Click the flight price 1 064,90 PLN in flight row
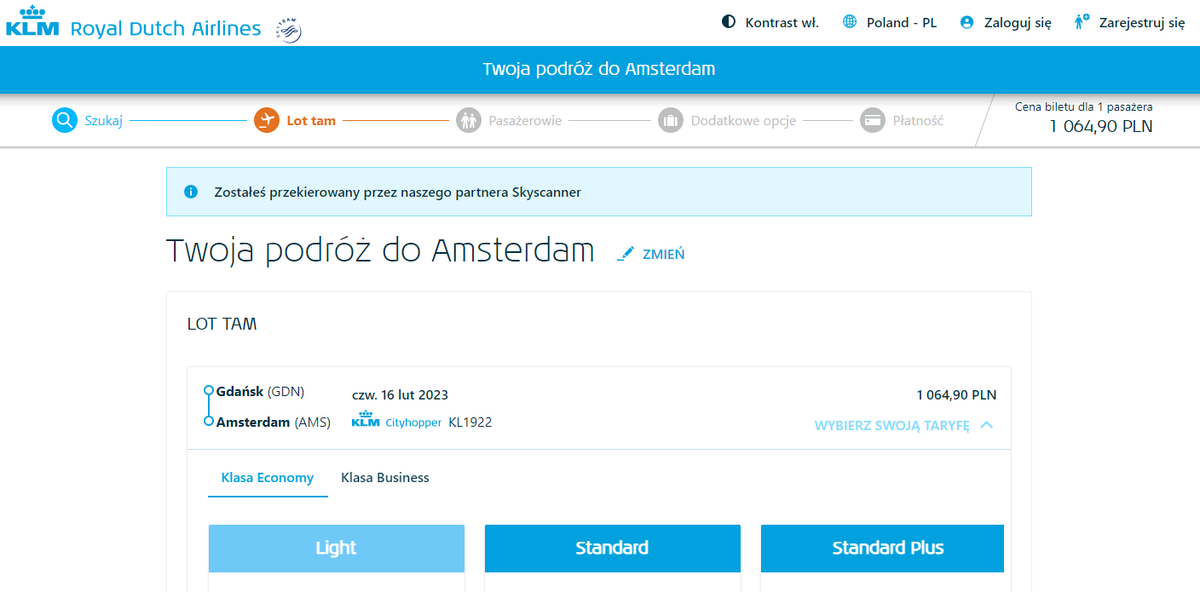Screen dimensions: 1200x592 (x=956, y=395)
